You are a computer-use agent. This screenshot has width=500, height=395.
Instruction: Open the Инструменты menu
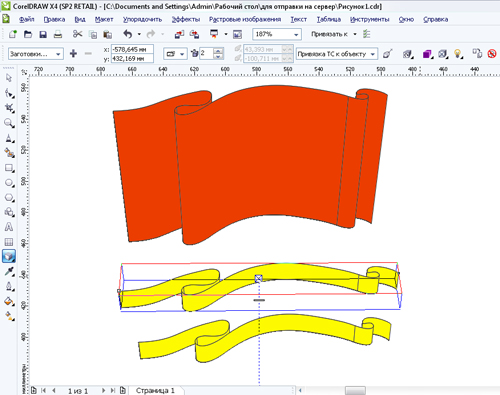[x=369, y=19]
